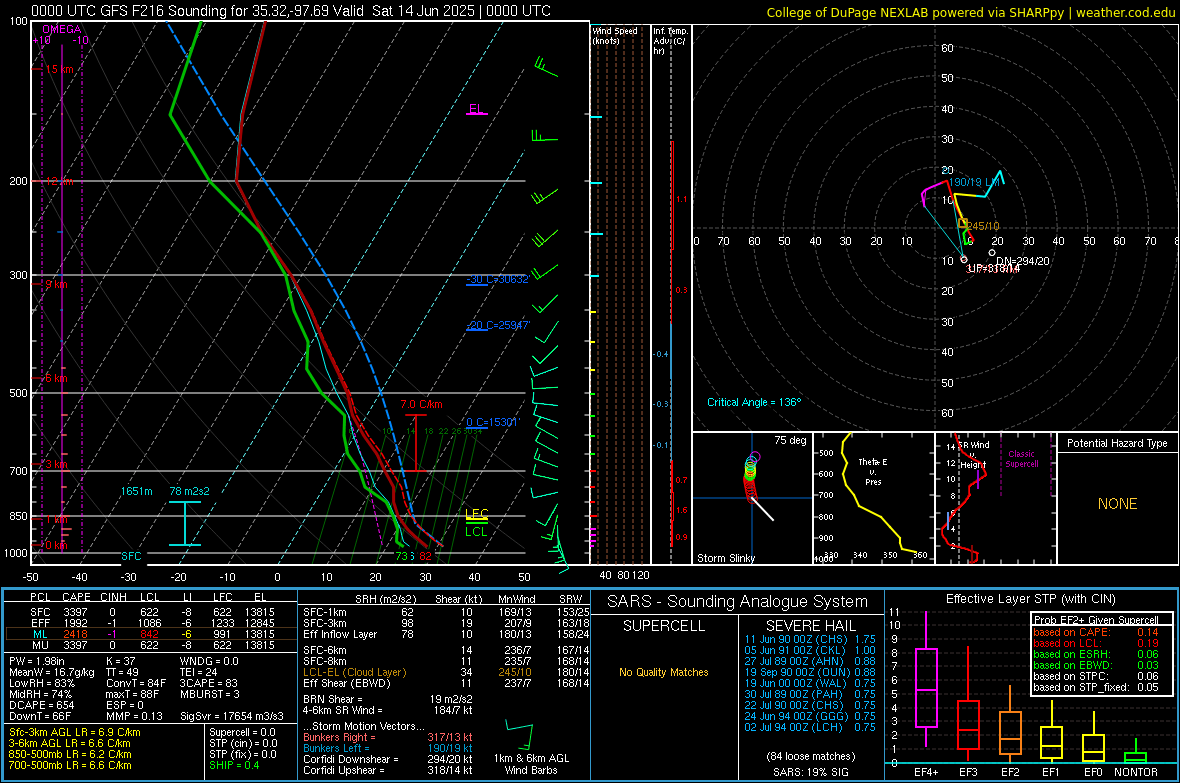Click the "SR Wind v. Height" inset label
Viewport: 1180px width, 783px height.
click(973, 455)
